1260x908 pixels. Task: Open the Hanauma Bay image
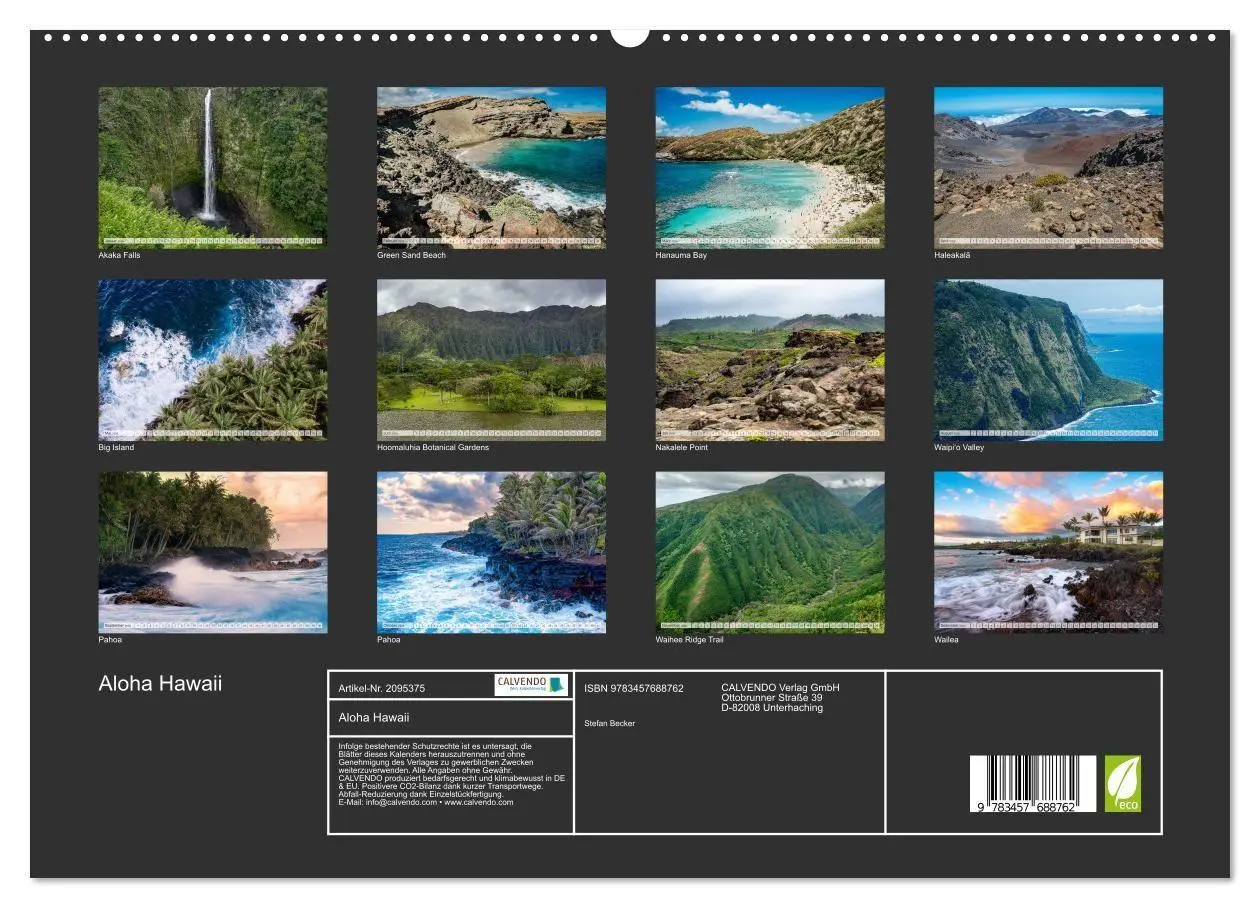(768, 165)
